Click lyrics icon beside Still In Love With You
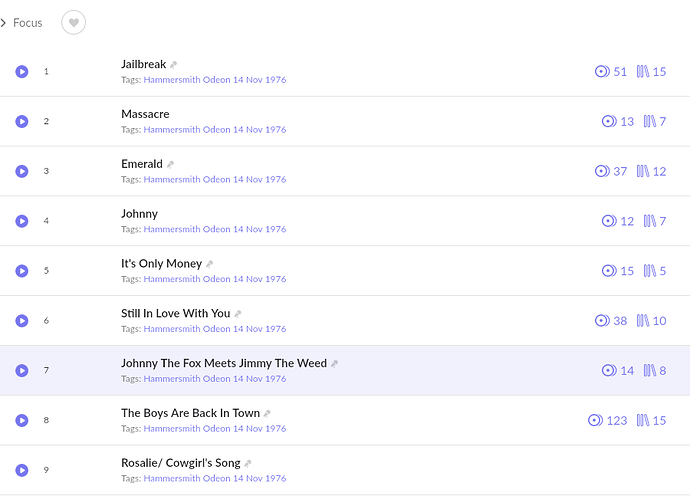The width and height of the screenshot is (690, 496). (238, 314)
